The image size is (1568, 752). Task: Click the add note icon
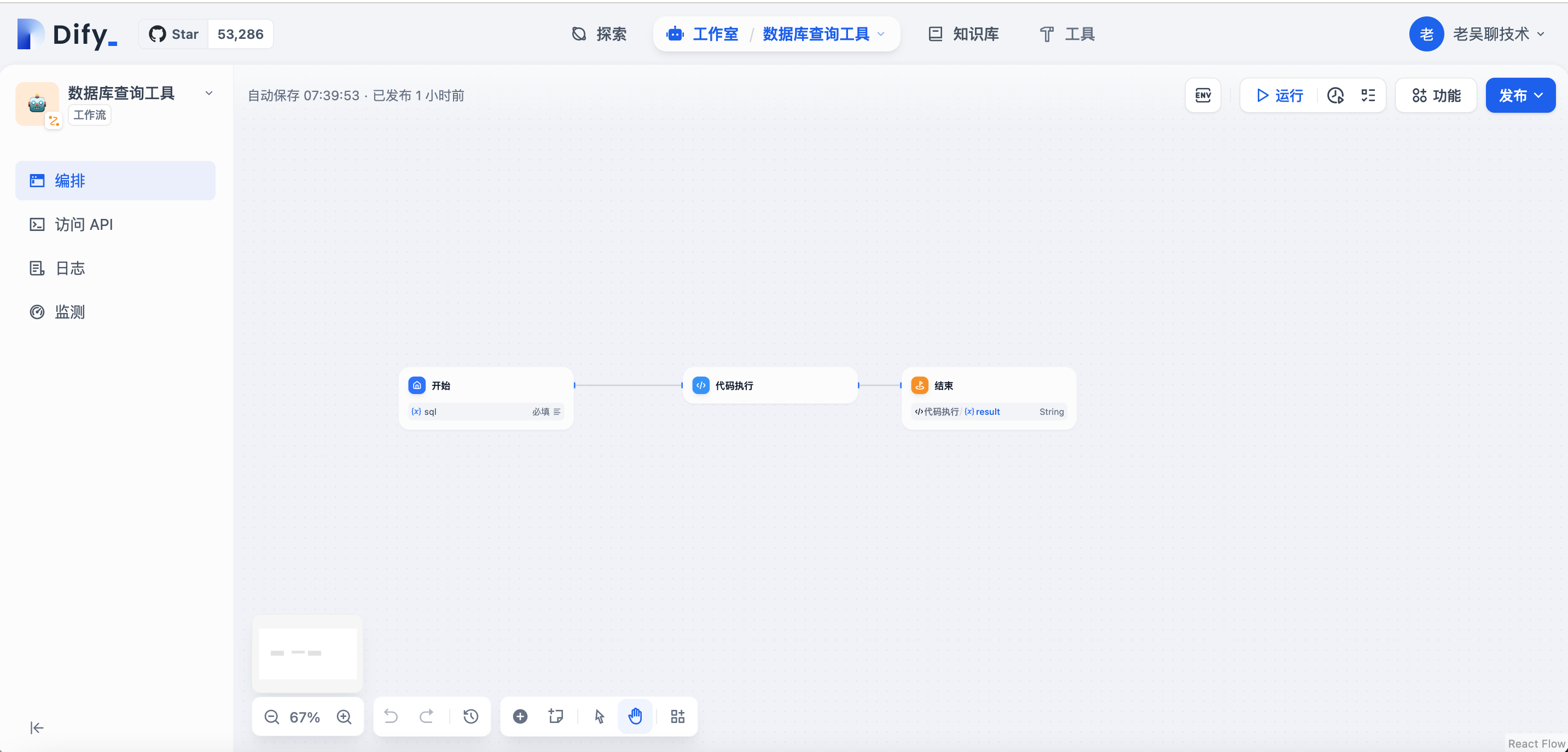(555, 716)
